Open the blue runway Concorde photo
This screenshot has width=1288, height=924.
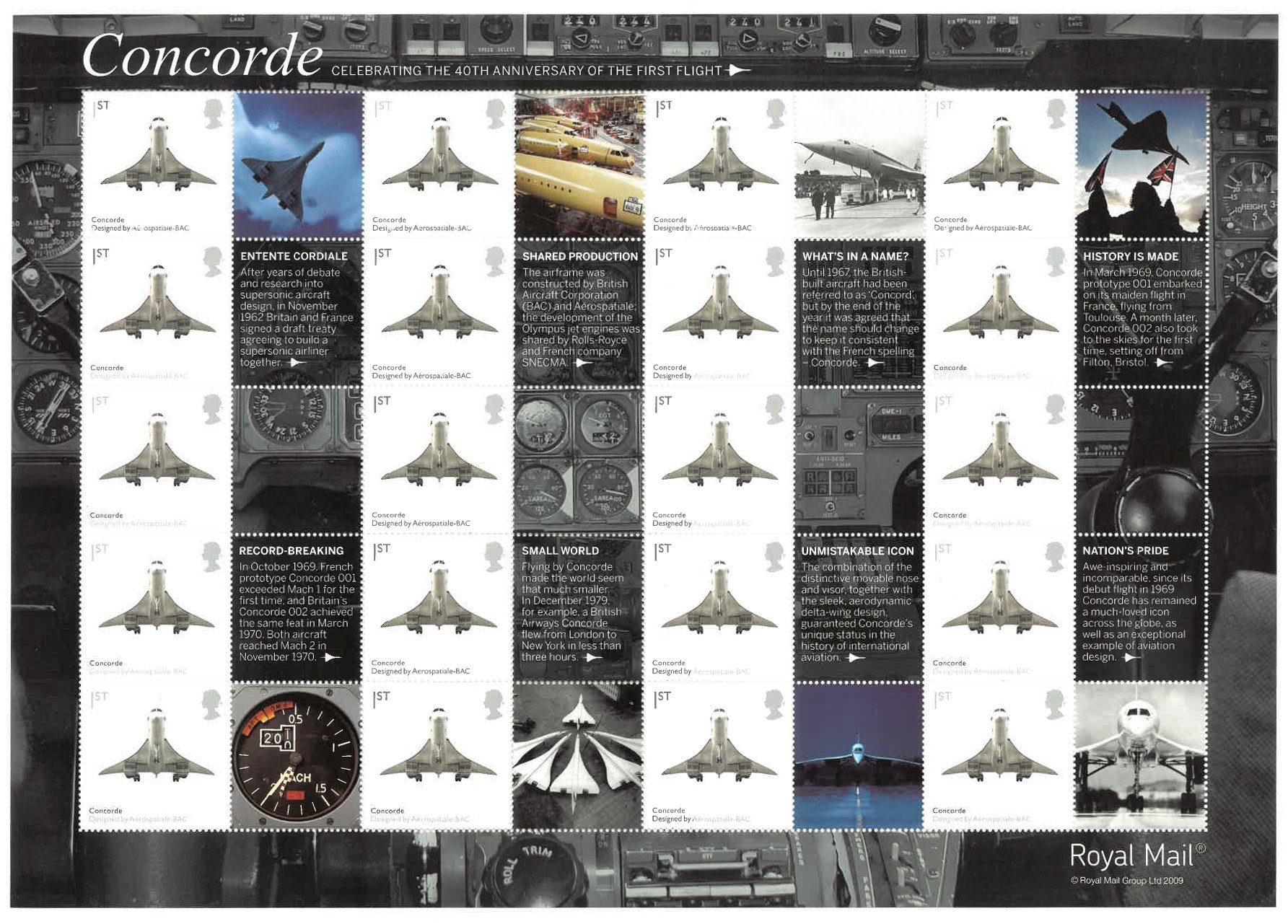[858, 757]
